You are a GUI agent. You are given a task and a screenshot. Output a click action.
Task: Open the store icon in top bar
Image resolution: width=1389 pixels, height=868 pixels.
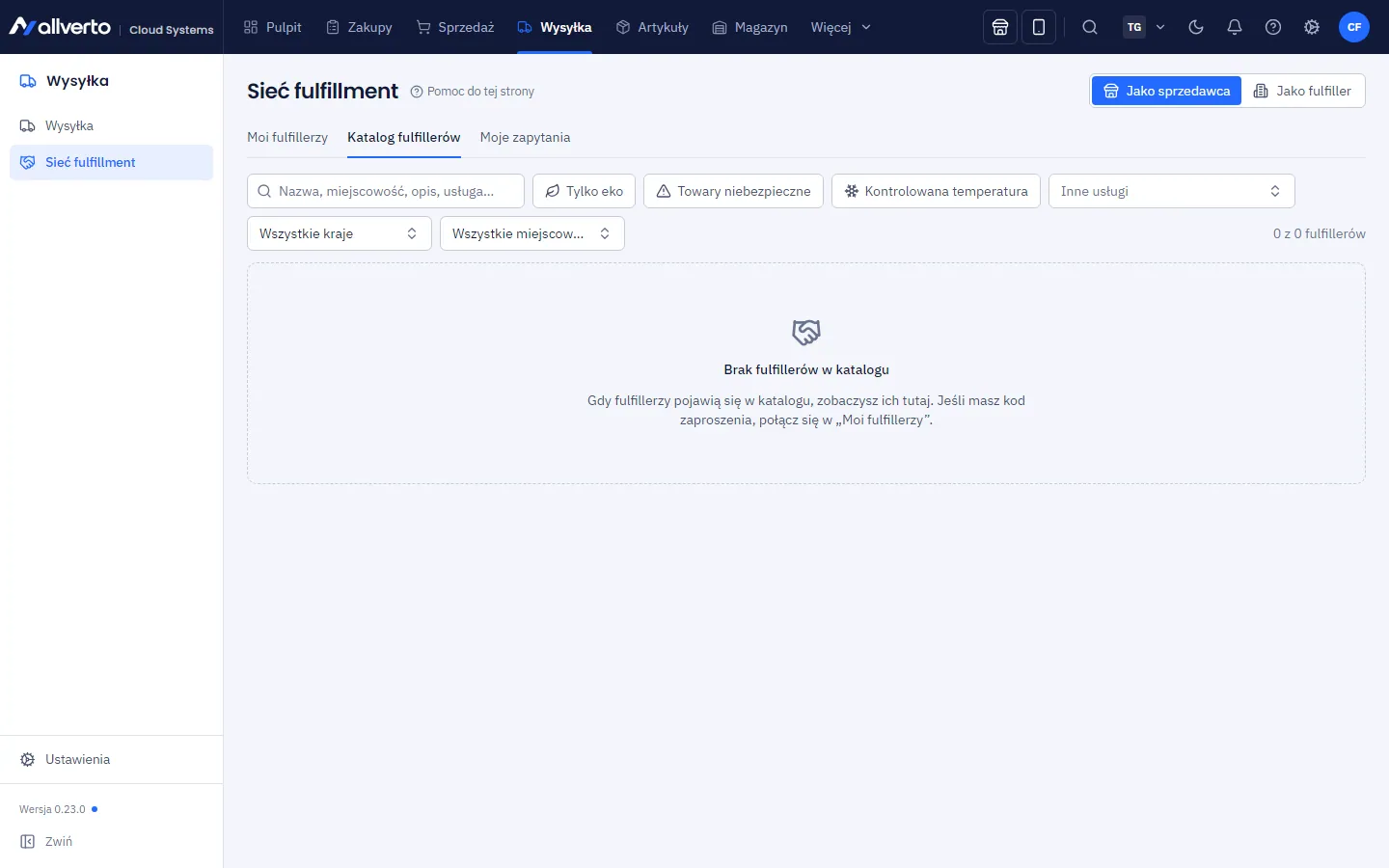1000,27
